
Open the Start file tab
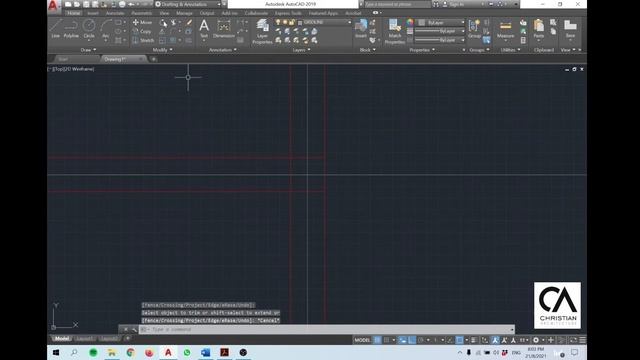[63, 59]
